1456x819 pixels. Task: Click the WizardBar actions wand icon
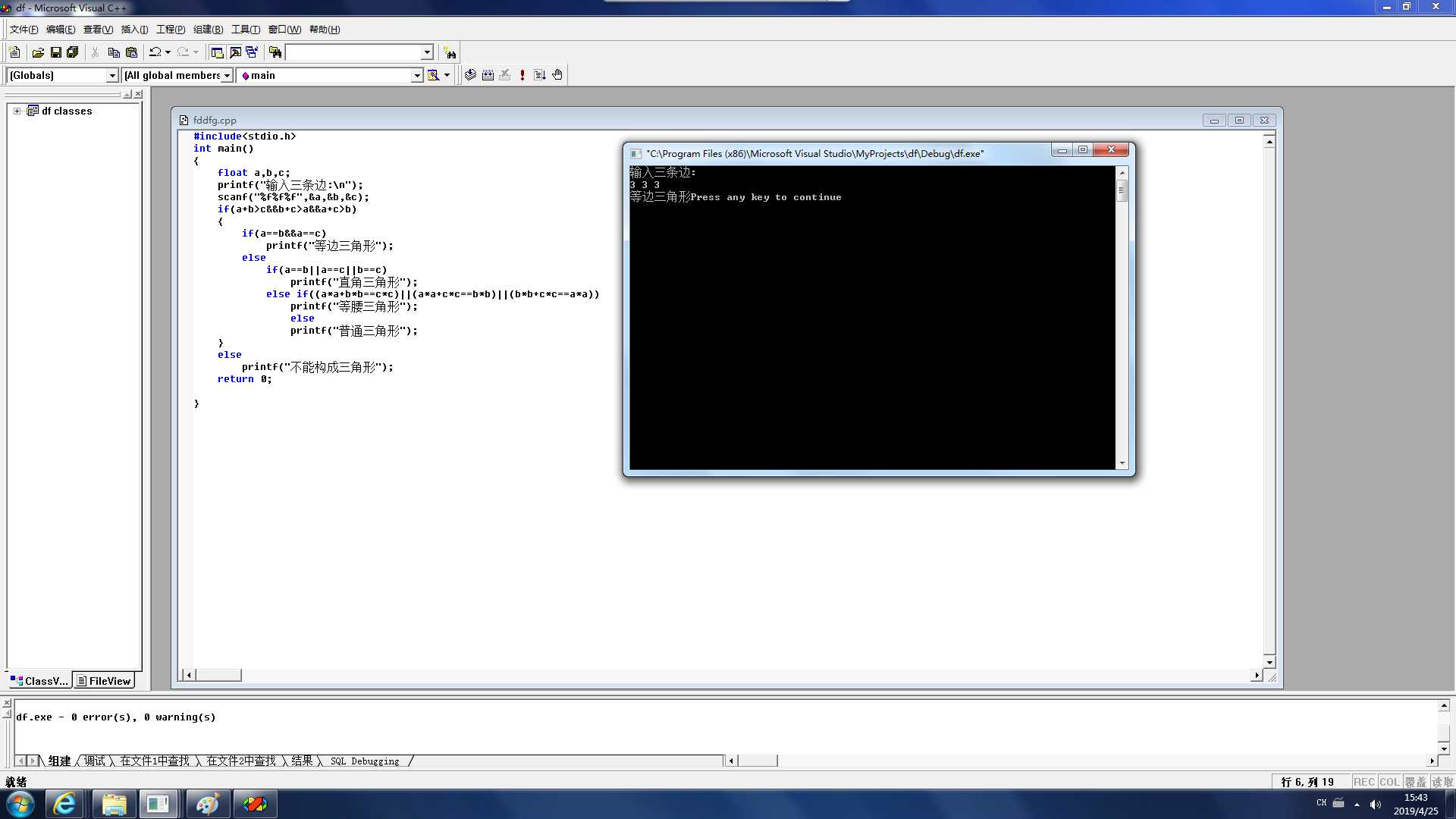(x=433, y=75)
